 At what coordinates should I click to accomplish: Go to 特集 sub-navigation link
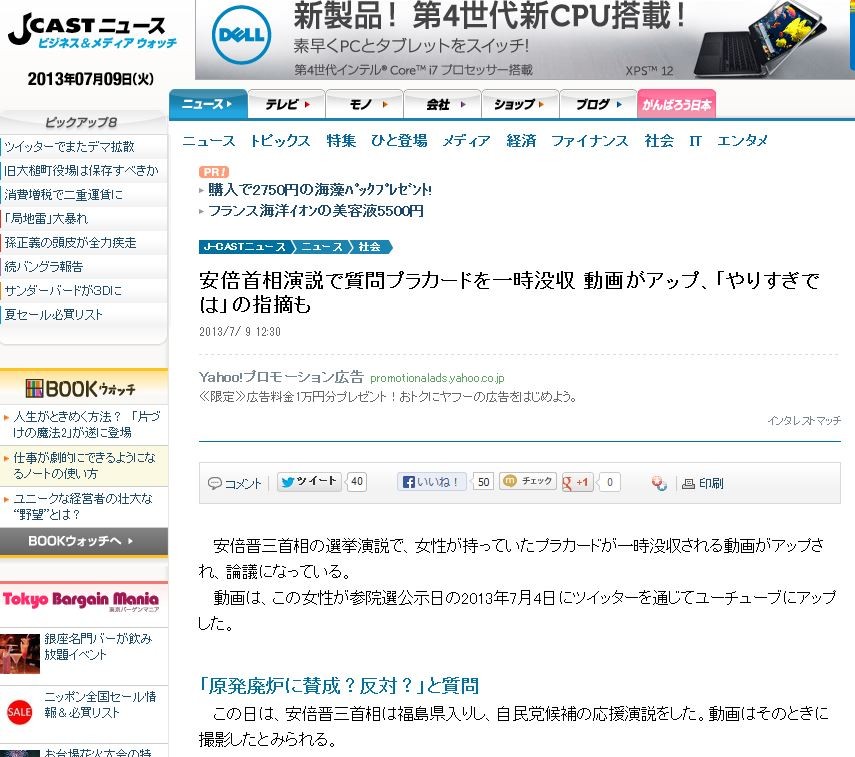tap(341, 141)
